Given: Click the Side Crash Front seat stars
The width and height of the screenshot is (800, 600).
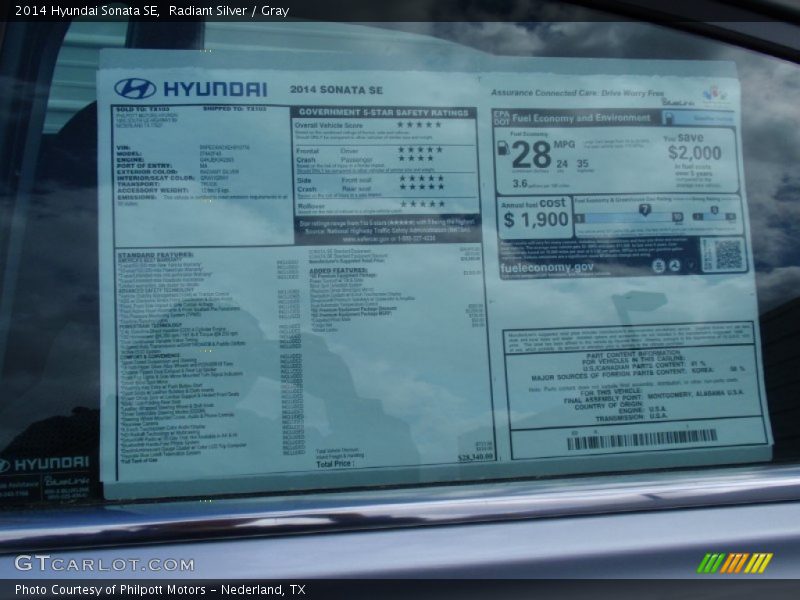Looking at the screenshot, I should (x=421, y=178).
